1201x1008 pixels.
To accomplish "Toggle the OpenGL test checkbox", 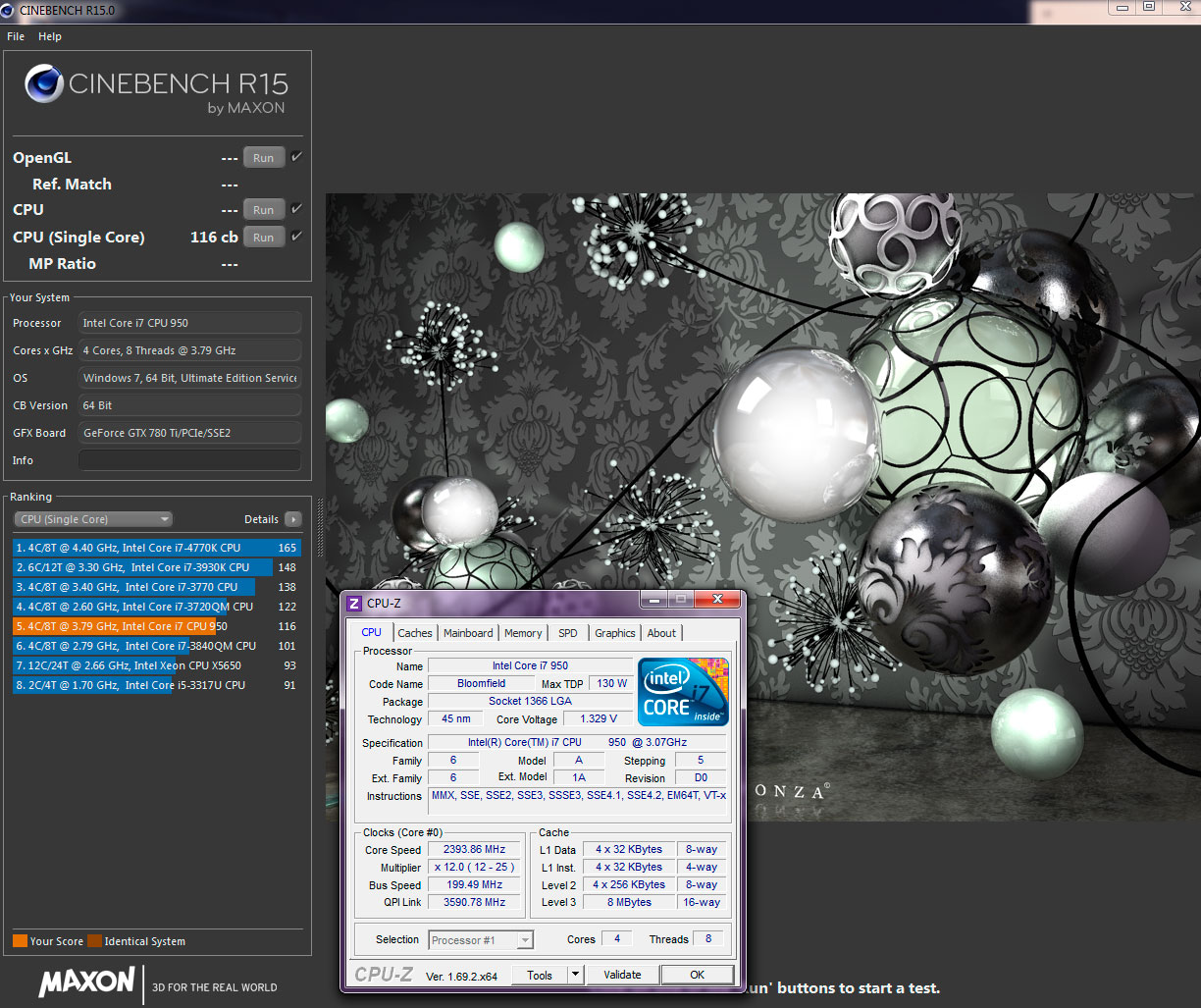I will (x=296, y=157).
